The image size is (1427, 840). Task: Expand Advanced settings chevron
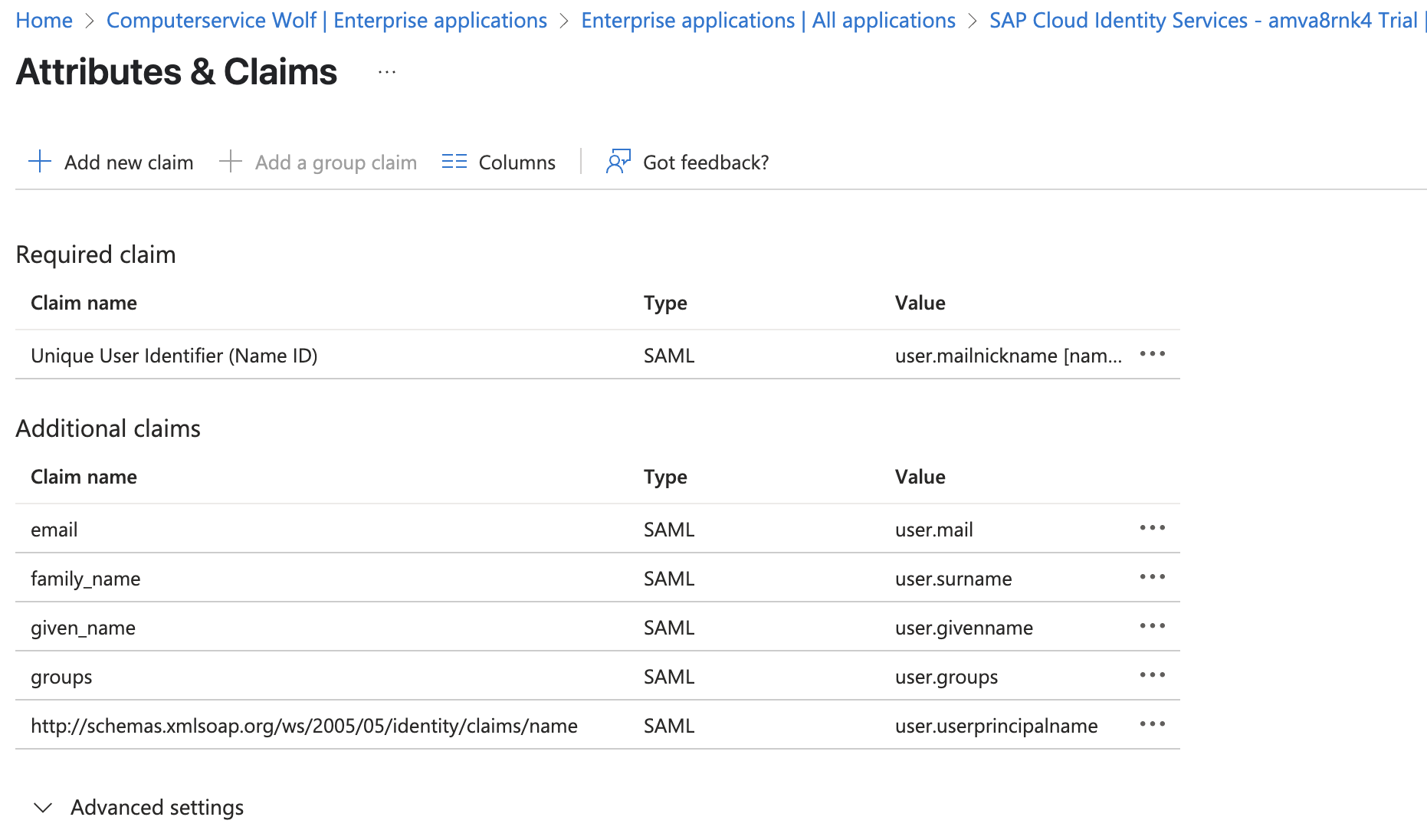click(x=44, y=808)
